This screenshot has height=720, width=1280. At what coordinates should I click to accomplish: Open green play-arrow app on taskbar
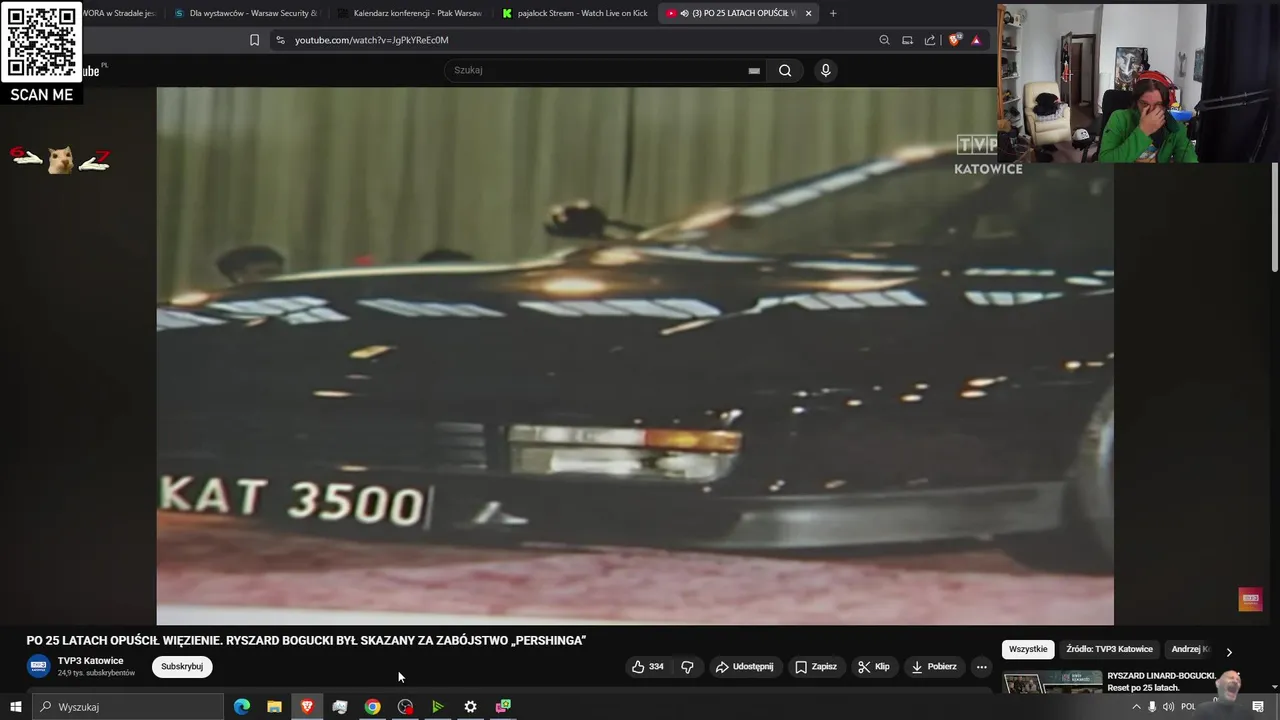437,706
